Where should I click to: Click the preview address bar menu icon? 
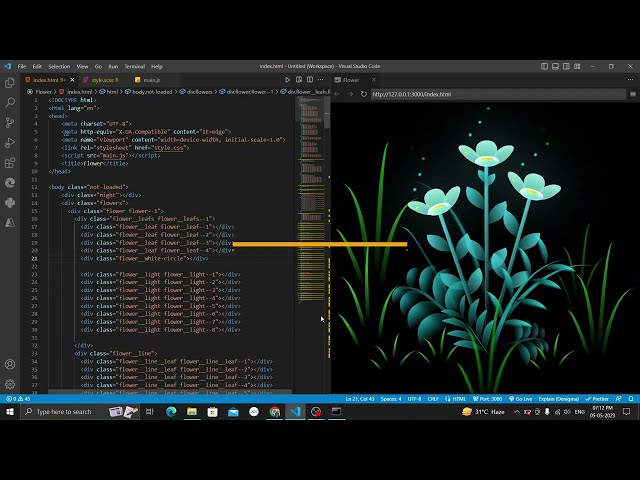pyautogui.click(x=633, y=94)
